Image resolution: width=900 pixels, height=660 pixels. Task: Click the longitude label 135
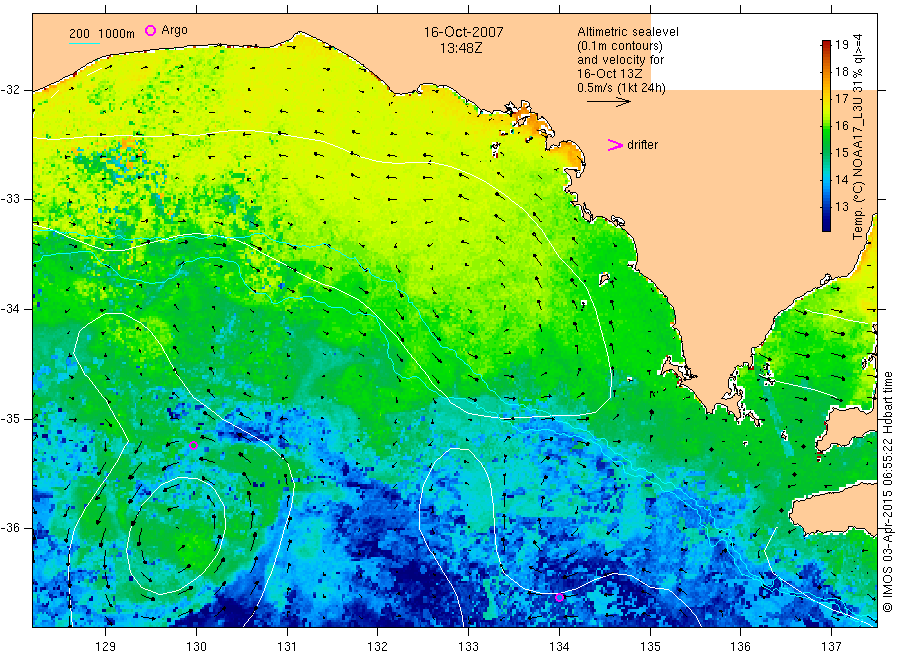click(650, 647)
